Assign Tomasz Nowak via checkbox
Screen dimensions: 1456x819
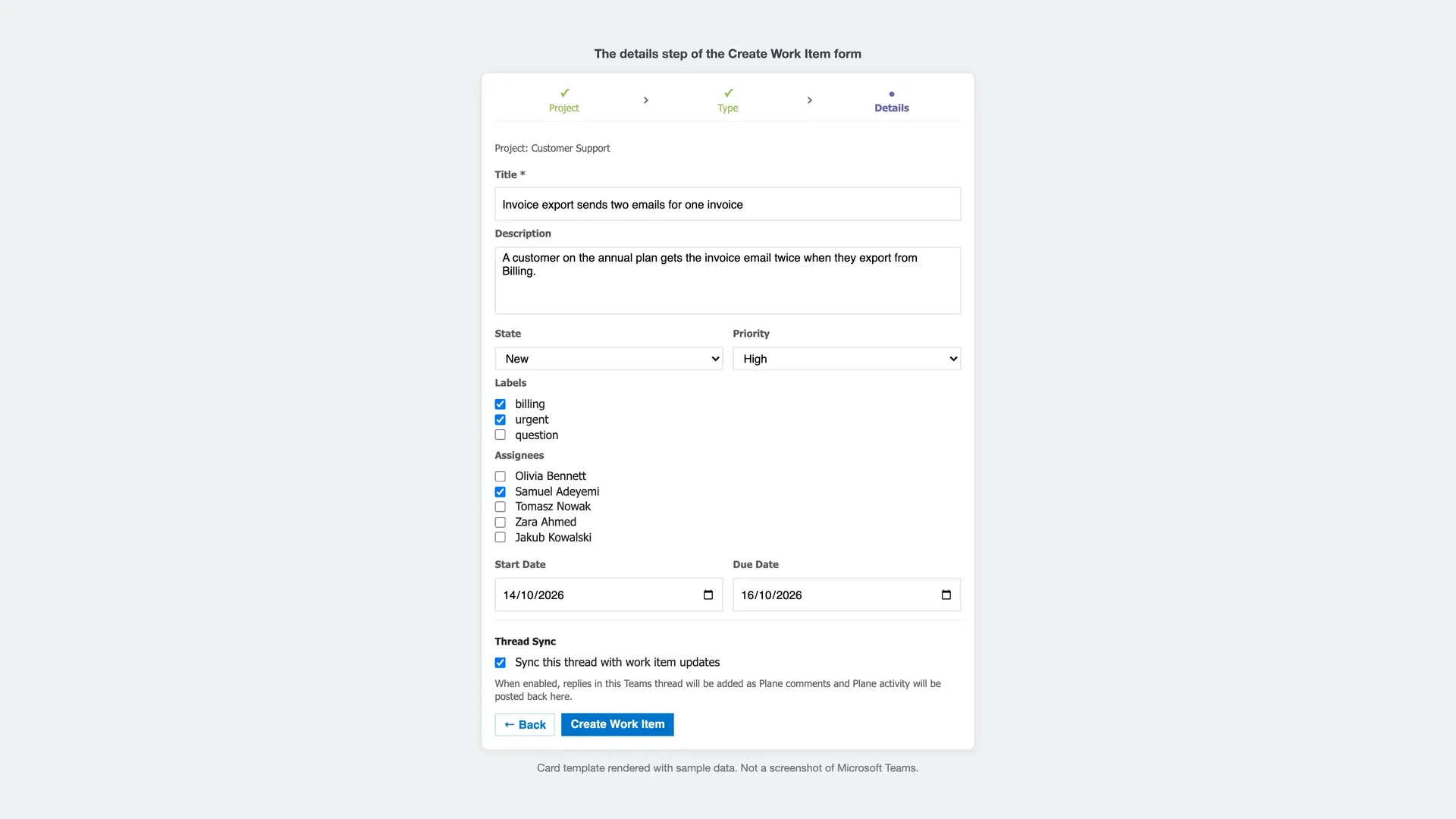[500, 507]
